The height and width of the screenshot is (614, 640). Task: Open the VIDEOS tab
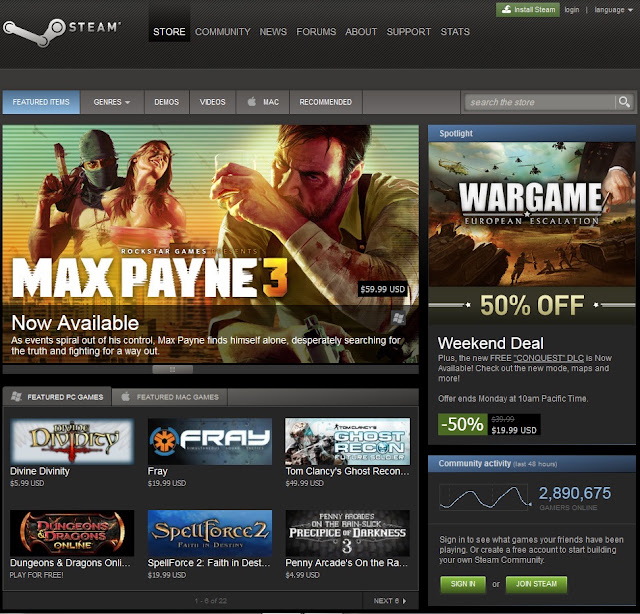tap(212, 102)
